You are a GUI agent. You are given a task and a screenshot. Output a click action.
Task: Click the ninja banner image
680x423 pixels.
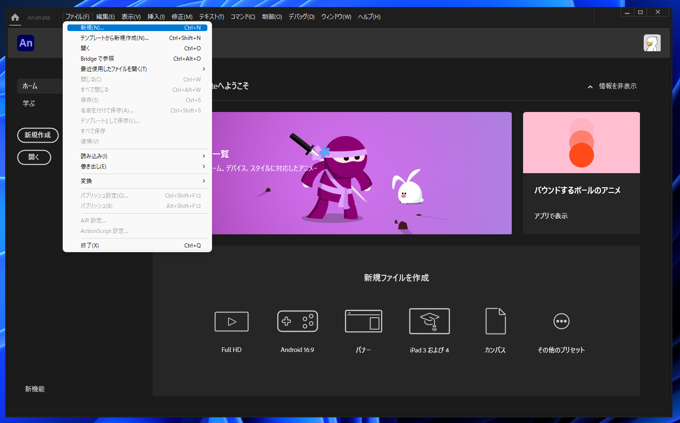[362, 173]
